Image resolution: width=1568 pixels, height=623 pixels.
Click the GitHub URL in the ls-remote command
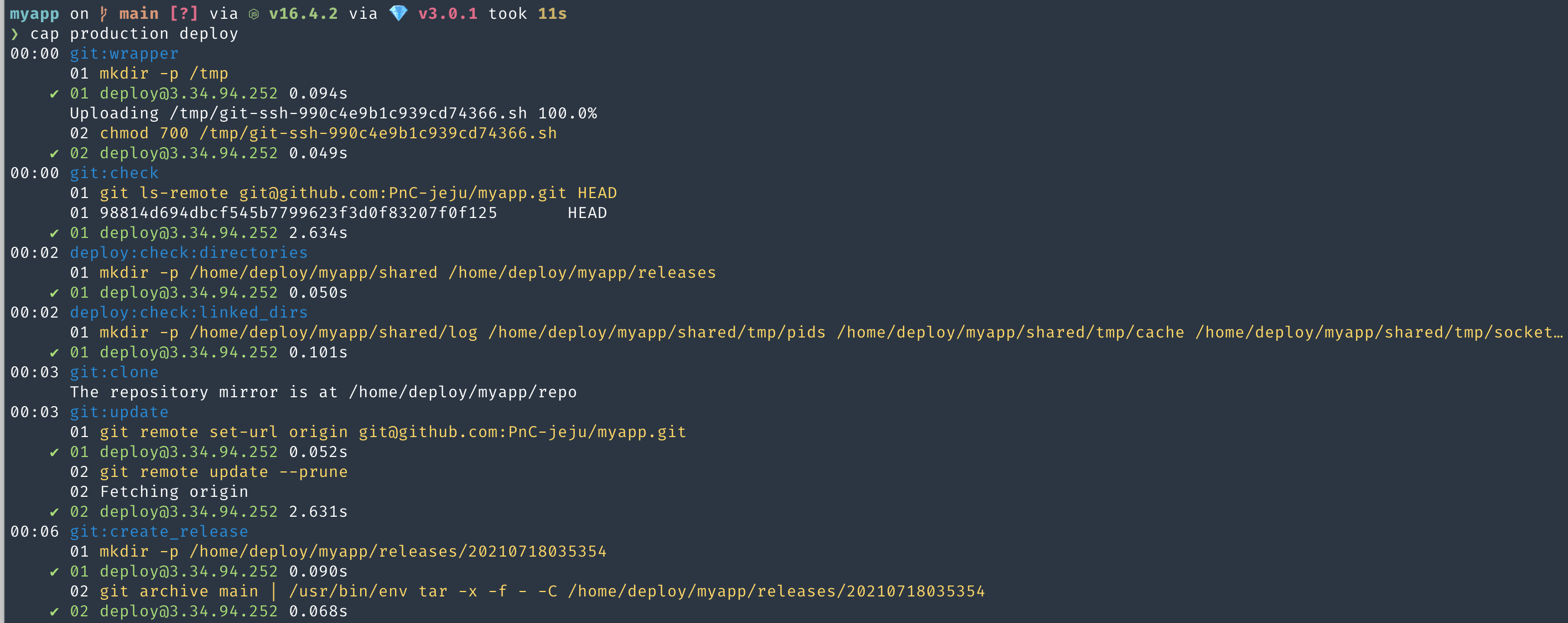point(402,193)
